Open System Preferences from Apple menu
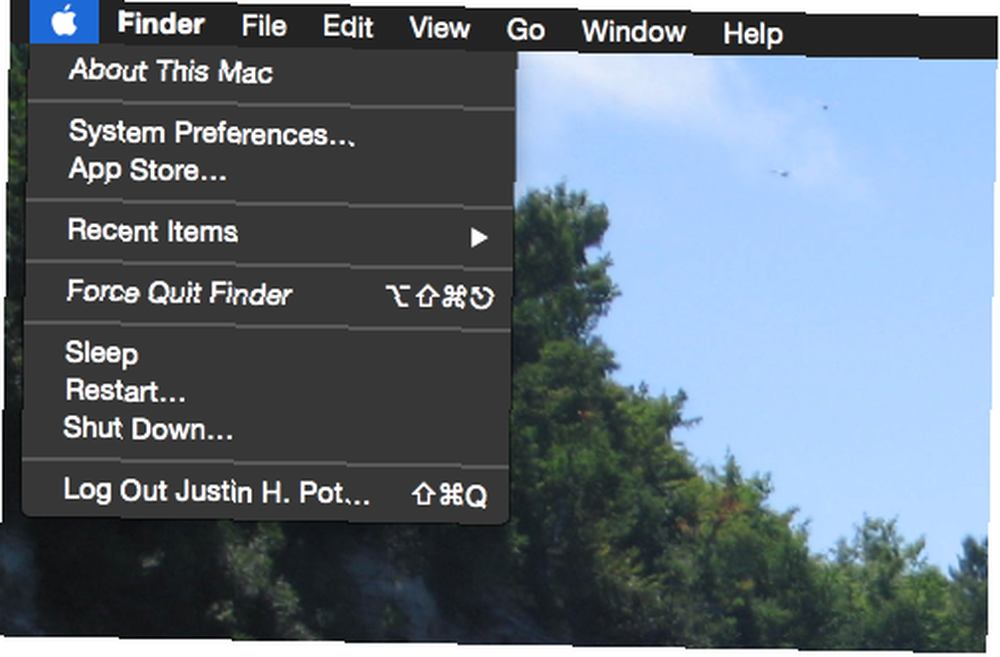The image size is (1000, 657). point(211,133)
